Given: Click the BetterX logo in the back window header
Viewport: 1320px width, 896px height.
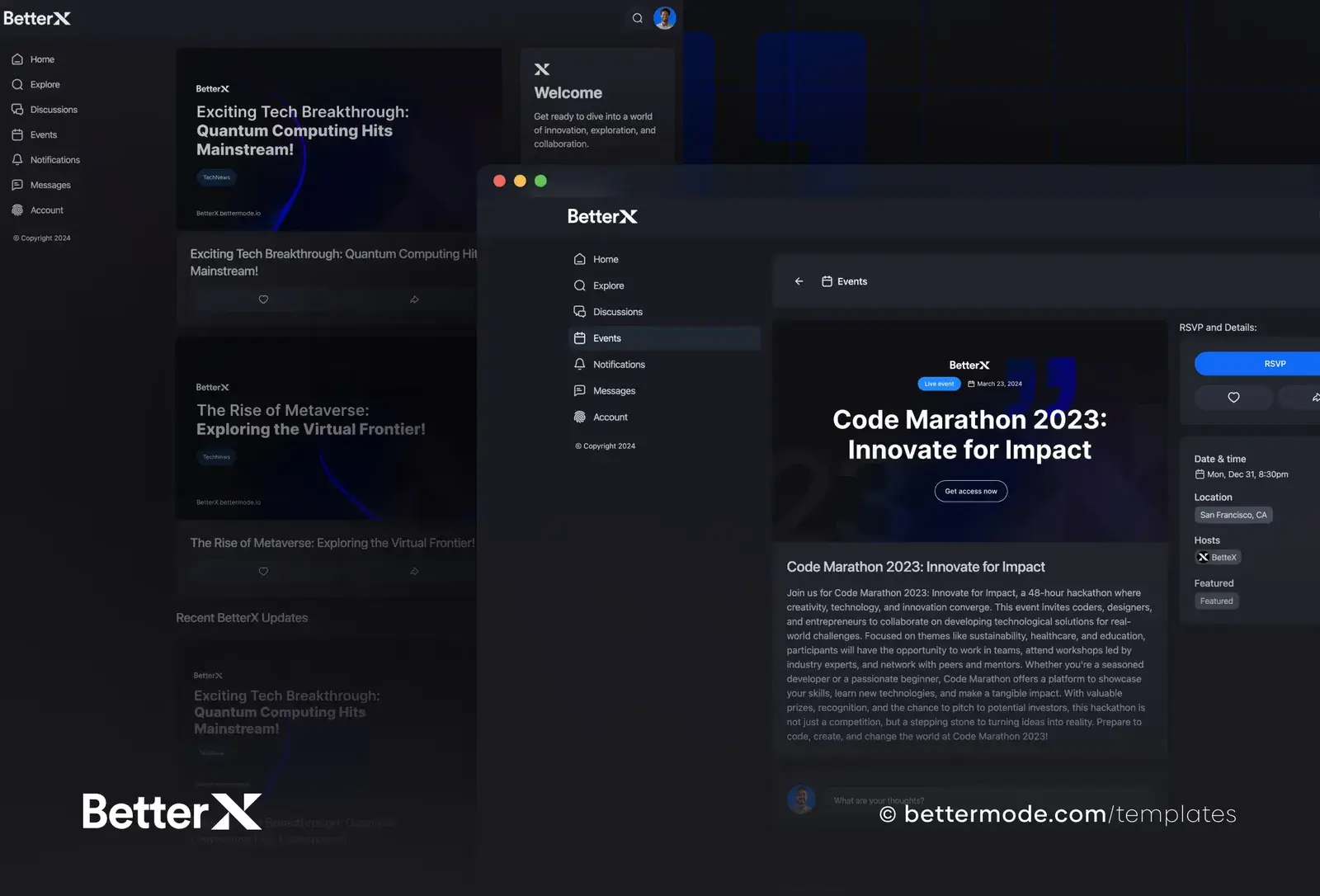Looking at the screenshot, I should click(x=37, y=18).
